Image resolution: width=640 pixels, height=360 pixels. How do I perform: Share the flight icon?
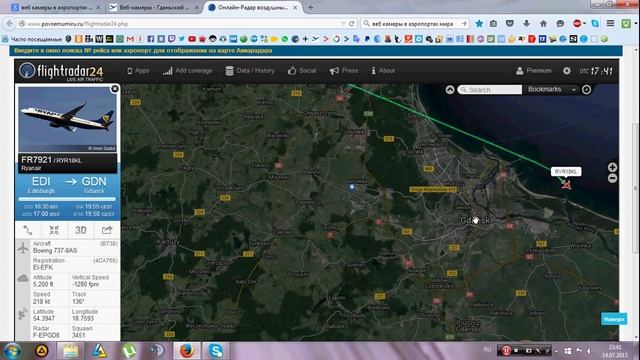(x=107, y=230)
